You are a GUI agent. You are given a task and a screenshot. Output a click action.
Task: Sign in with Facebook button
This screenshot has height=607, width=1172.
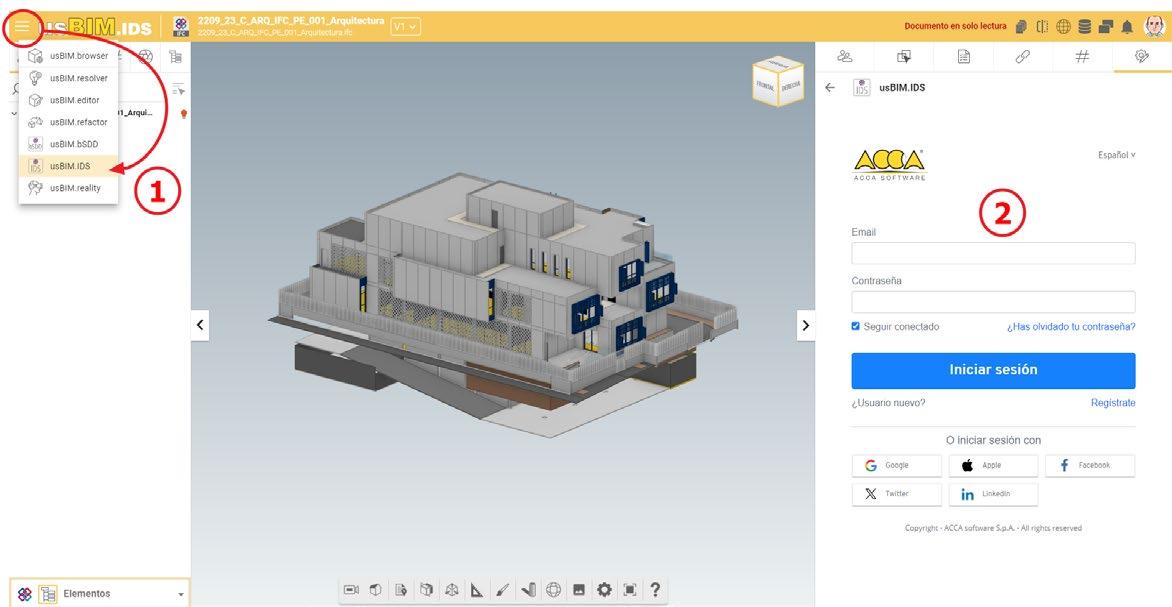pos(1090,466)
